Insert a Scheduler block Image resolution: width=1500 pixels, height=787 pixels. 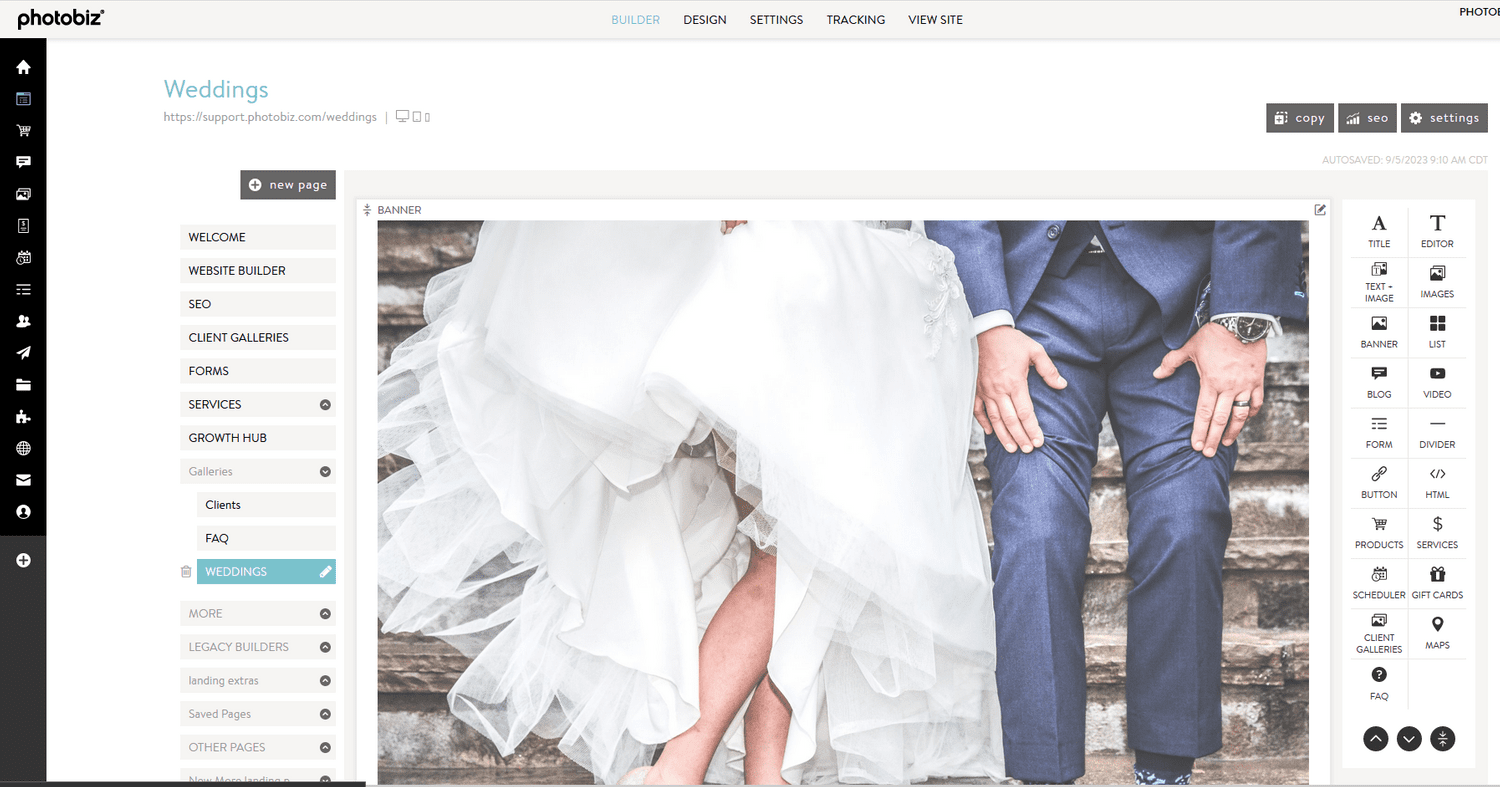[1378, 581]
